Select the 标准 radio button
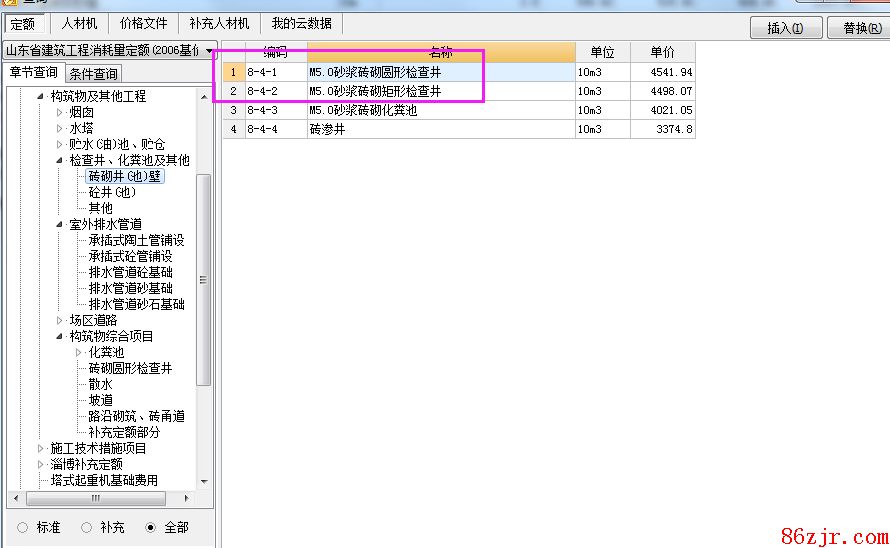 [22, 527]
